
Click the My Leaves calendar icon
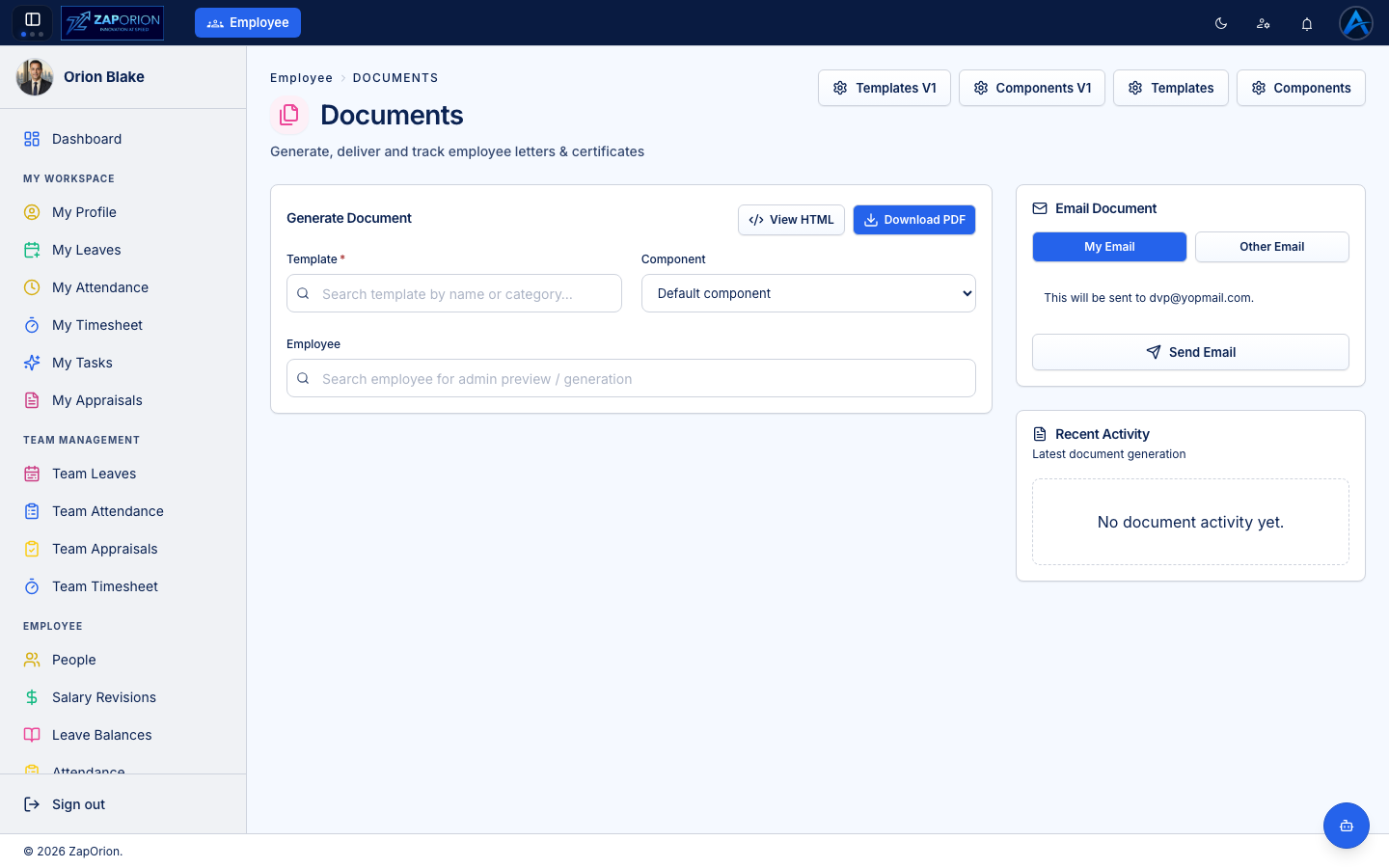[x=32, y=250]
